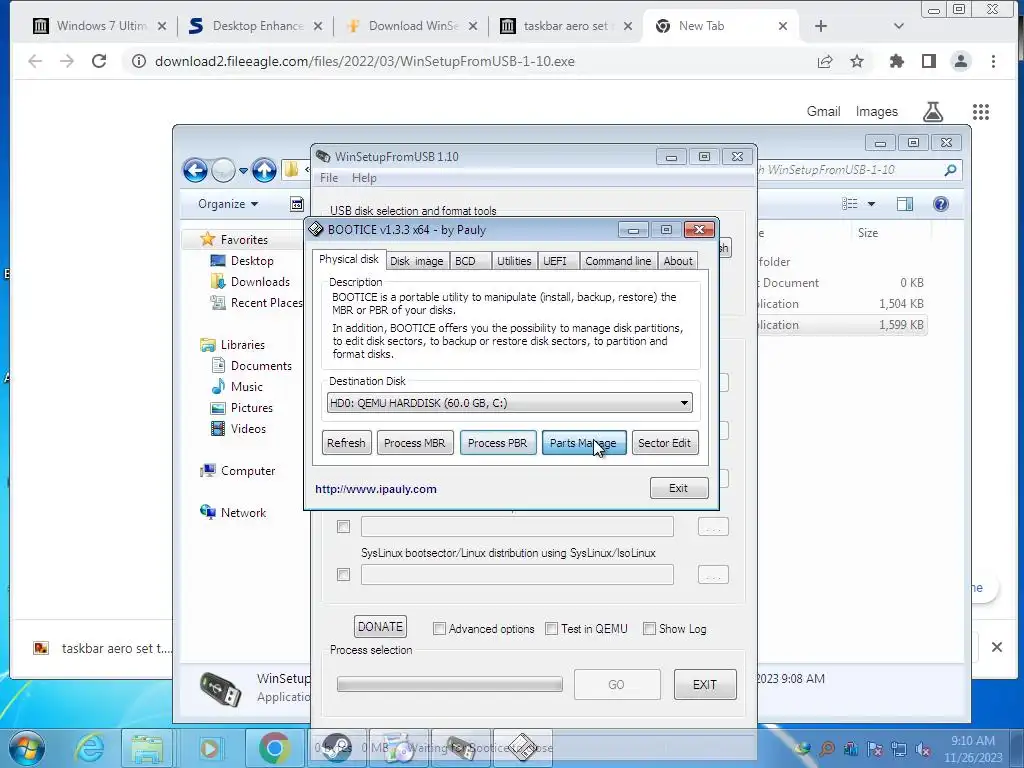Open Gmail link on New Tab page
Screen dimensions: 1024x768
point(823,112)
